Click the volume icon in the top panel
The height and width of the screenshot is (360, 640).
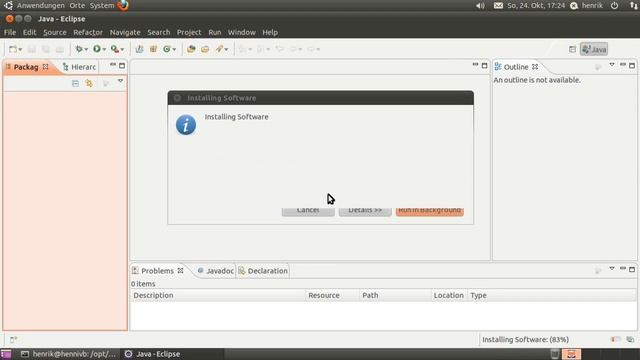coord(480,5)
